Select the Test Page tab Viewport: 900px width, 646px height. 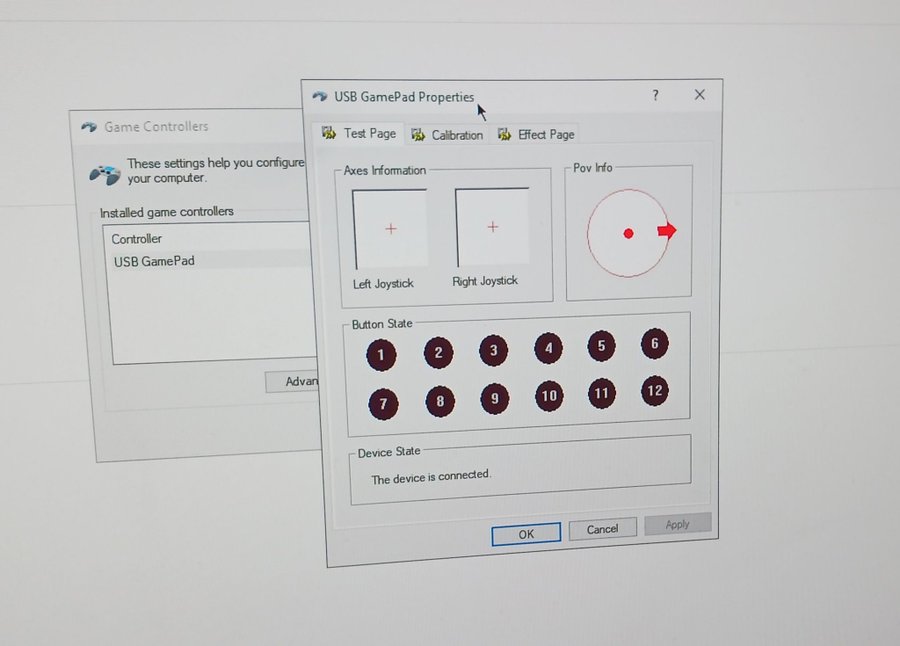pos(360,134)
